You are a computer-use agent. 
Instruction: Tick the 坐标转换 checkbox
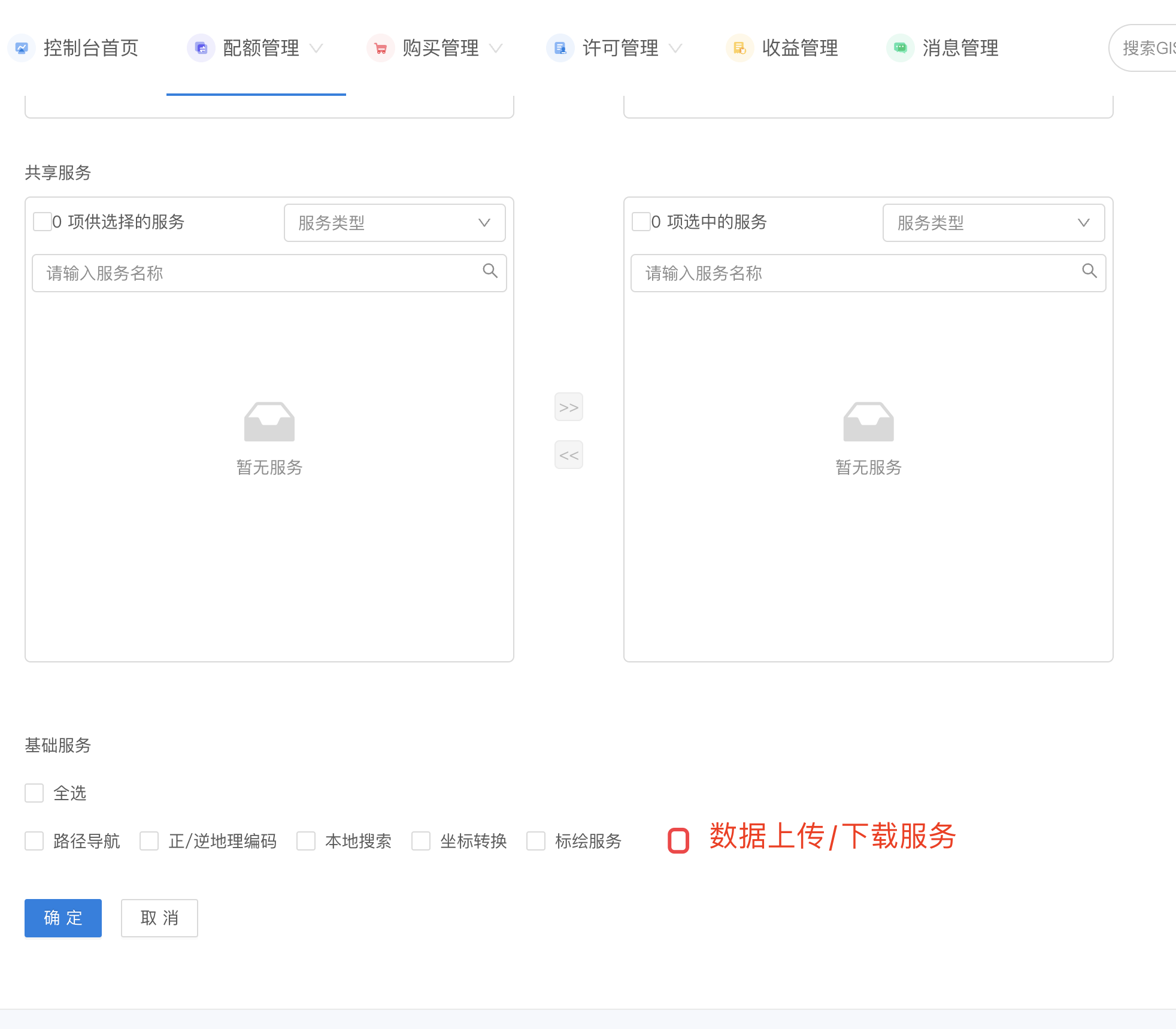click(421, 841)
